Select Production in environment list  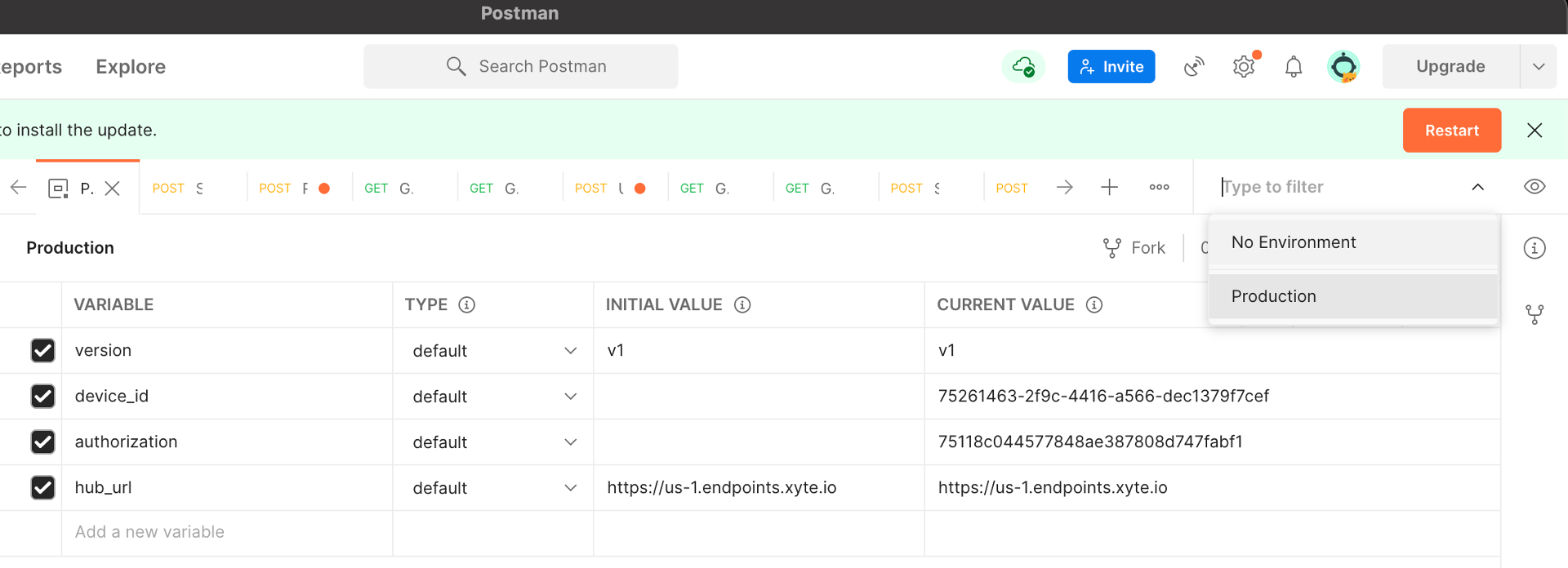tap(1353, 296)
